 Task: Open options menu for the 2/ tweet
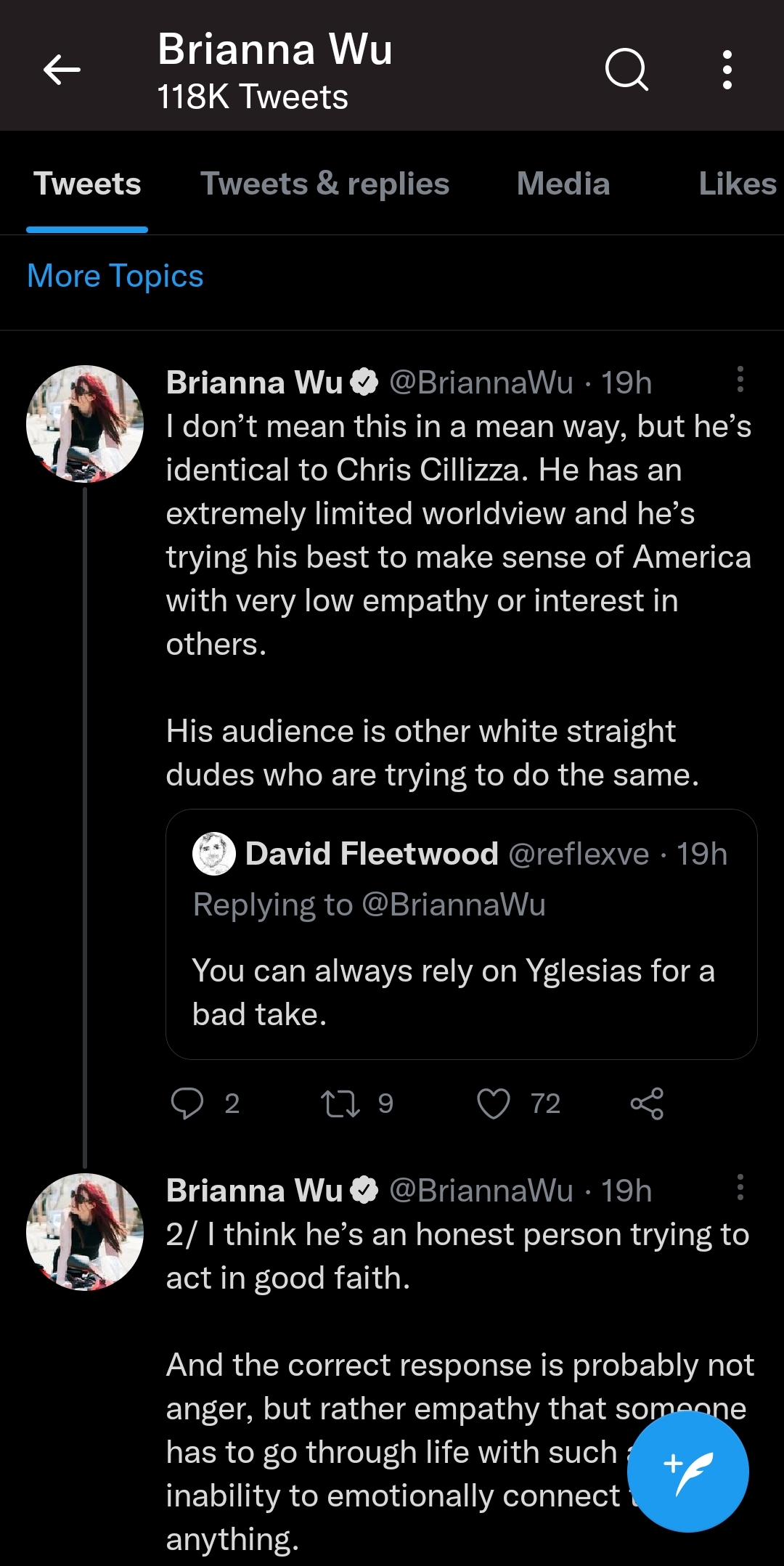[740, 1187]
